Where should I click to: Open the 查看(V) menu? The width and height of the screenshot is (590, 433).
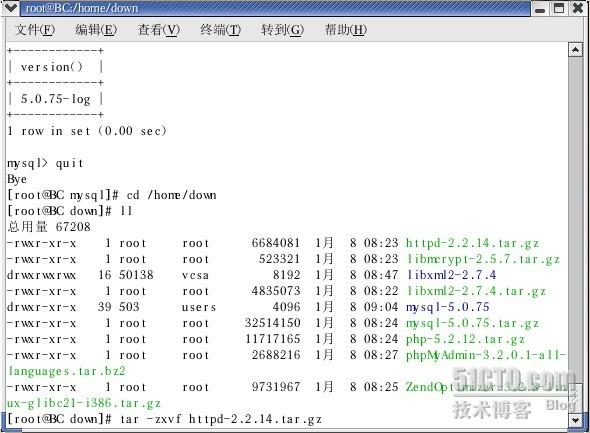(x=159, y=29)
